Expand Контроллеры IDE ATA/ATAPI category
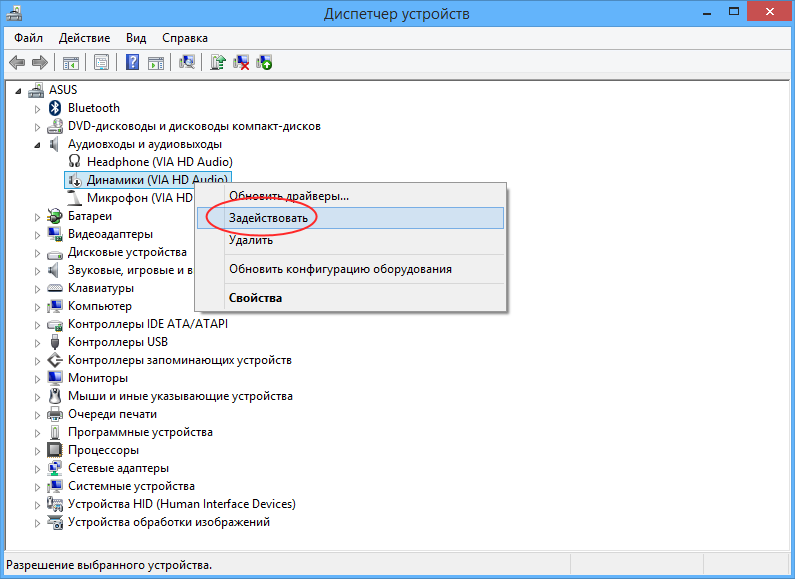795x579 pixels. point(37,325)
